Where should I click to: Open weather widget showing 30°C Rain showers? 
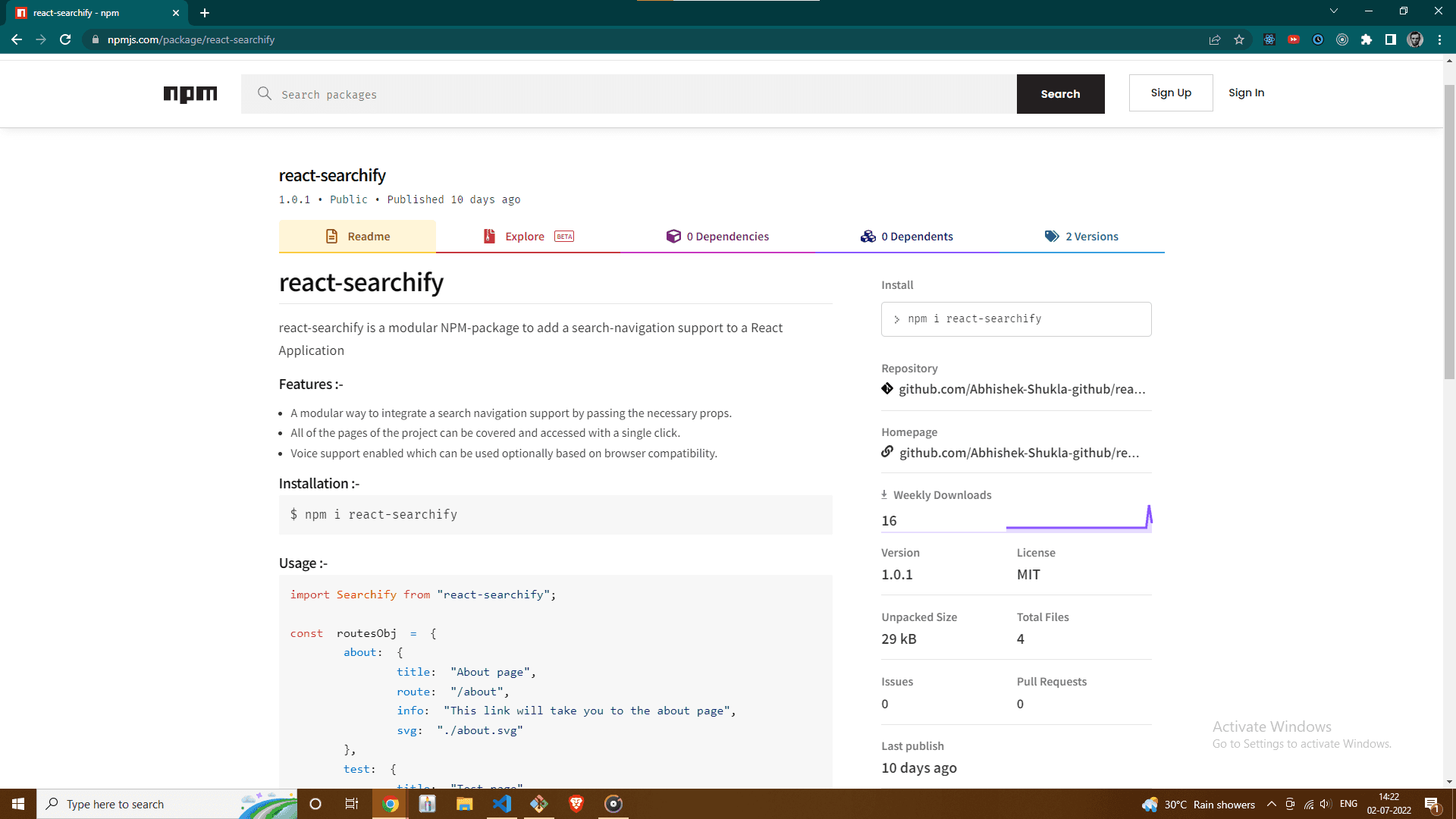pos(1198,804)
